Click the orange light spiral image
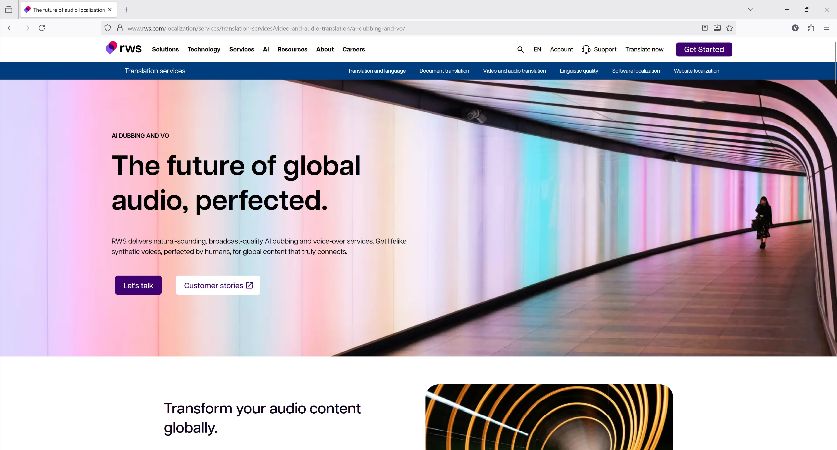The width and height of the screenshot is (837, 450). click(x=549, y=417)
